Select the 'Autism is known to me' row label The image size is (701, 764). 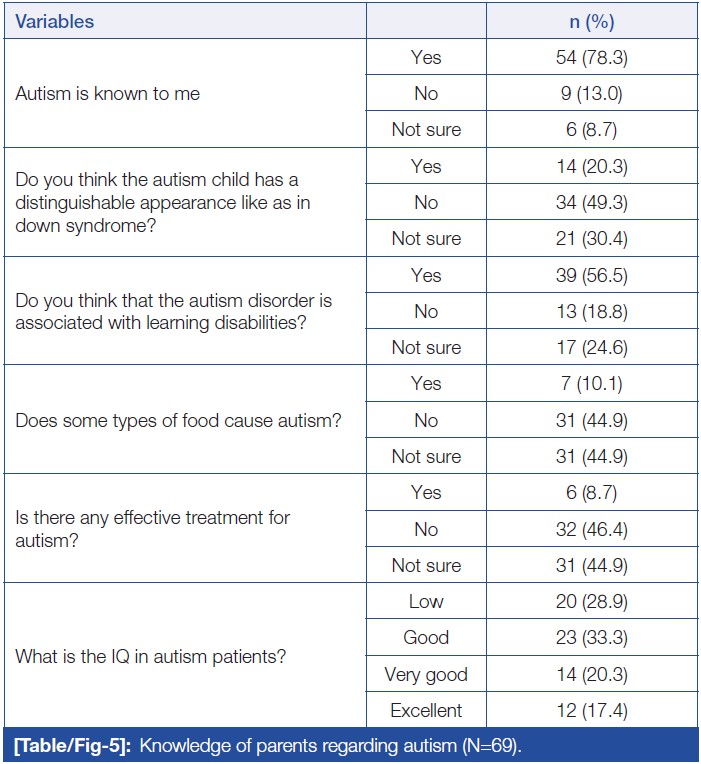point(107,94)
